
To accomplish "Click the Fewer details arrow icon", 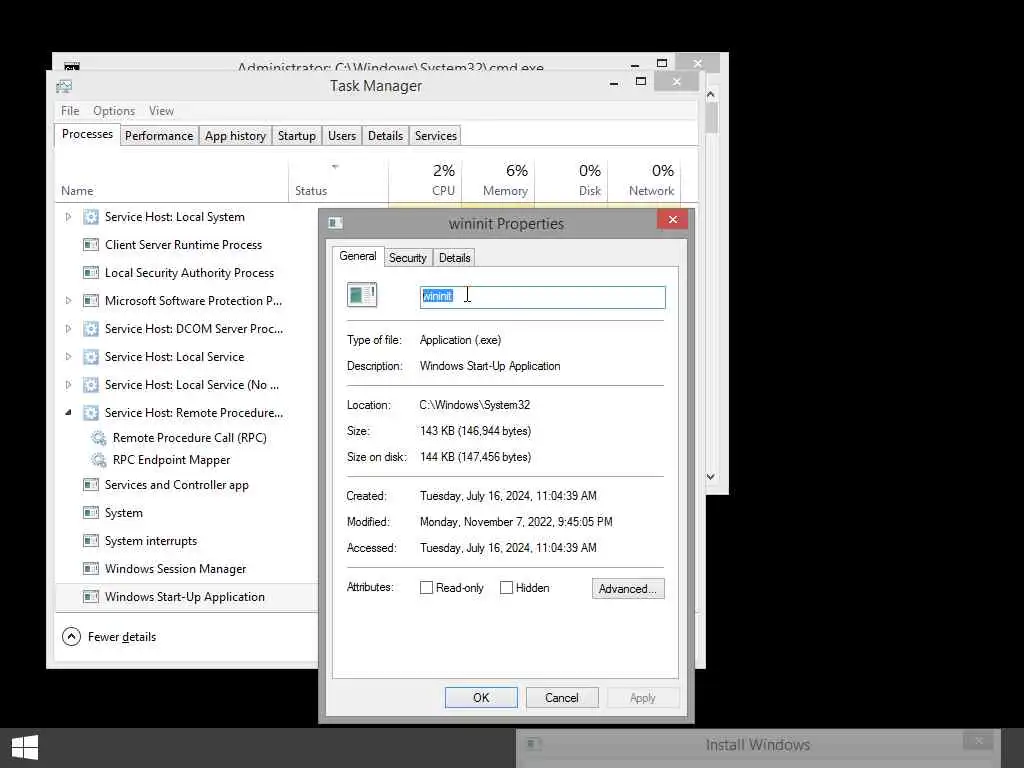I will click(x=71, y=637).
